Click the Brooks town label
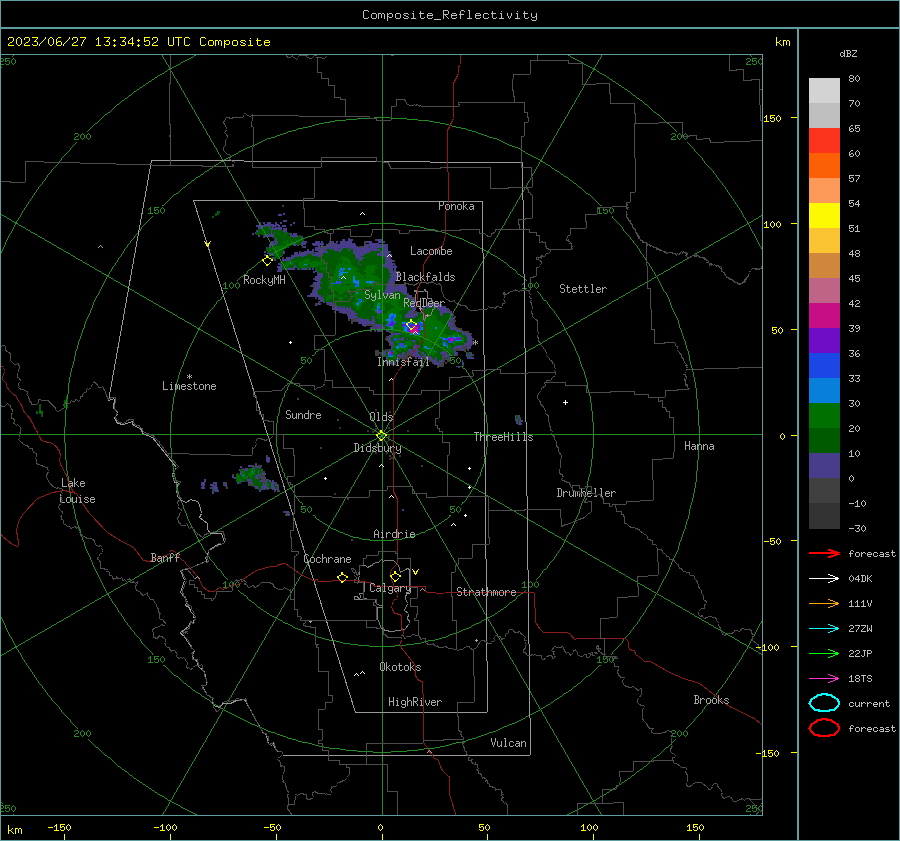Image resolution: width=900 pixels, height=841 pixels. point(711,700)
